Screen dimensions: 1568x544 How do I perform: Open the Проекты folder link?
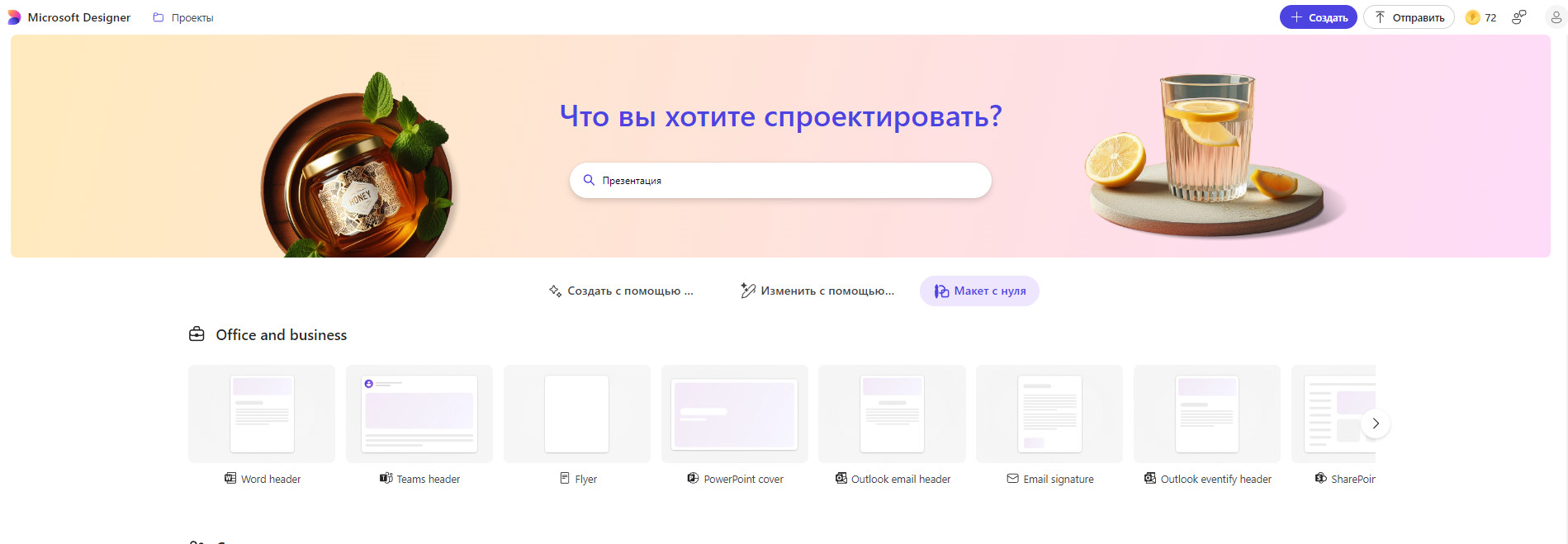pos(183,17)
